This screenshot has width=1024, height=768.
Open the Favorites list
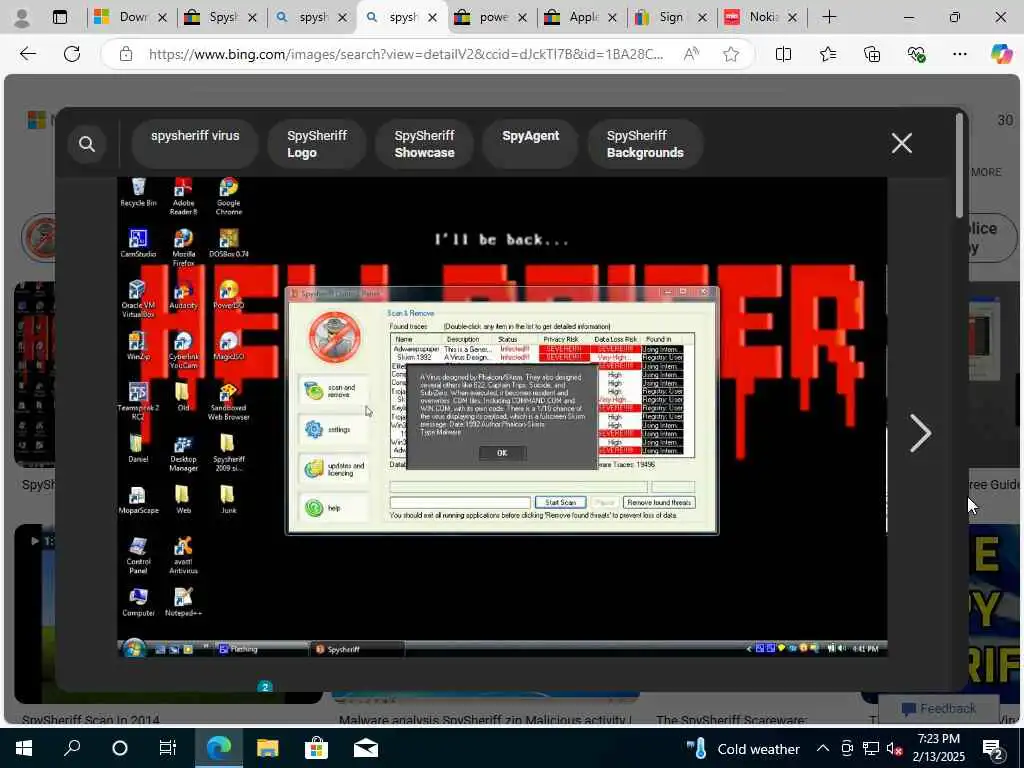[x=827, y=54]
